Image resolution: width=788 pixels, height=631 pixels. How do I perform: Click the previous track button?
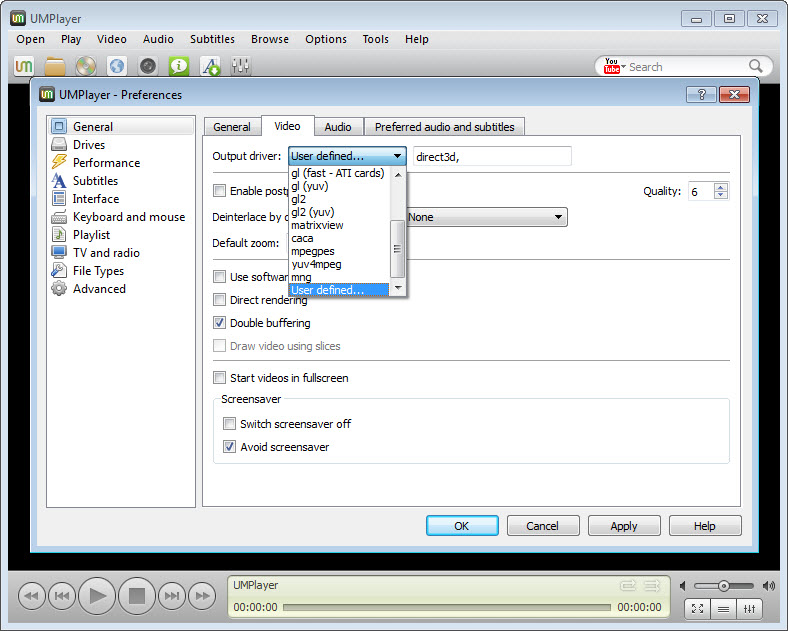[x=61, y=596]
